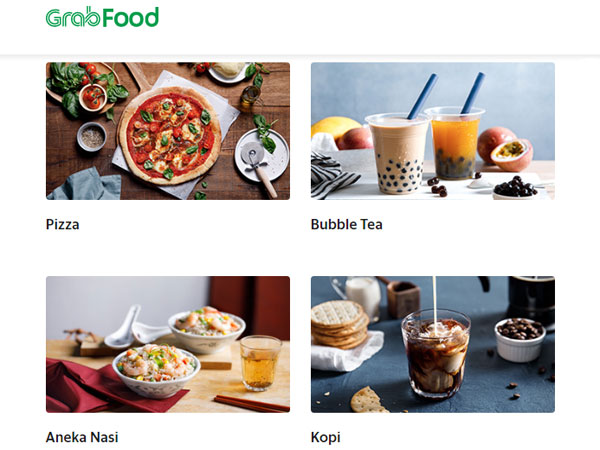The height and width of the screenshot is (450, 600).
Task: Click the ramekin of coffee beans
Action: 520,340
